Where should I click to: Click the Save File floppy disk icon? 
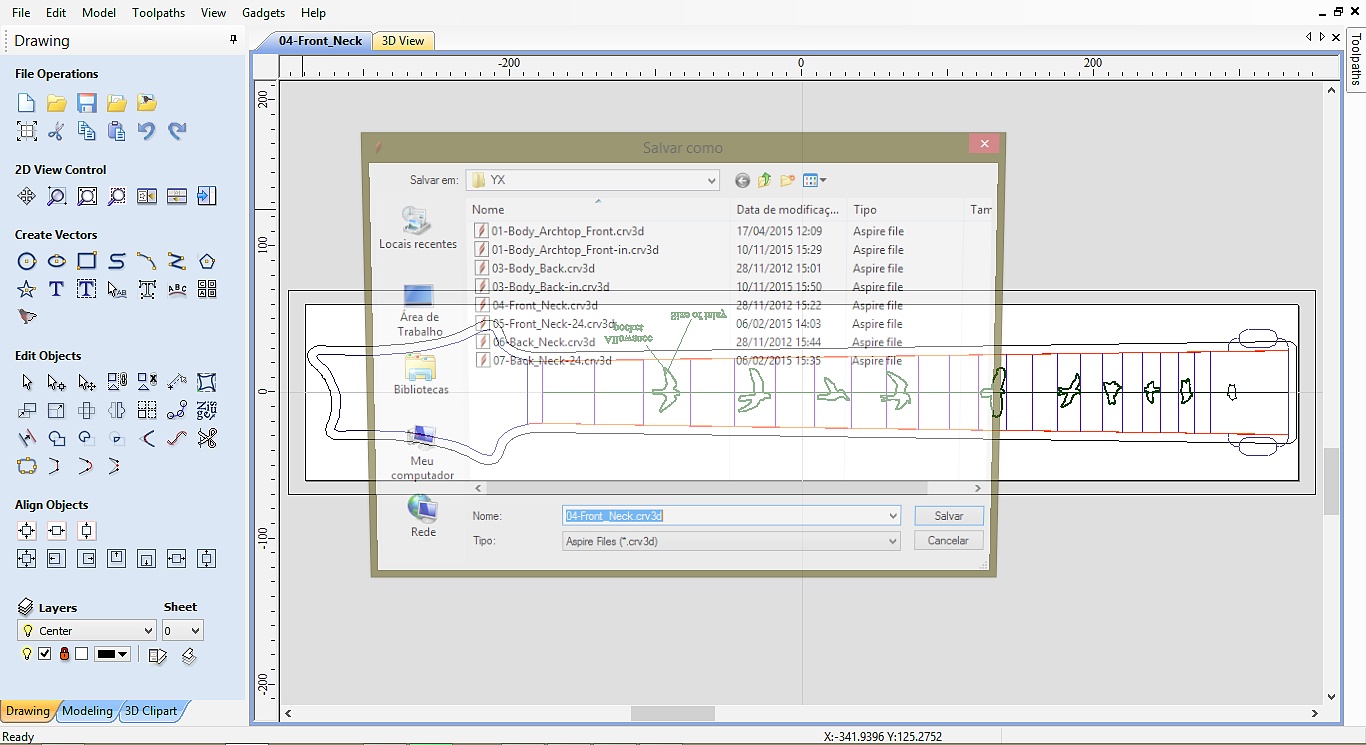coord(87,103)
